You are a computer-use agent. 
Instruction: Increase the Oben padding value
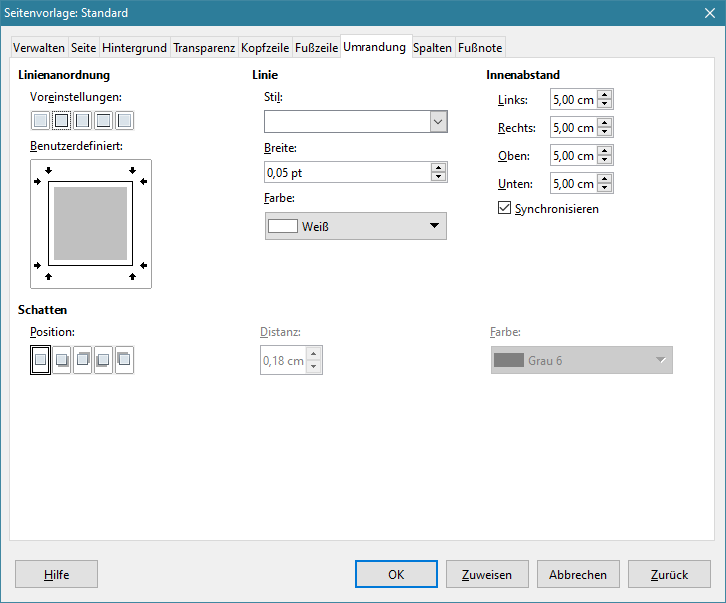605,151
